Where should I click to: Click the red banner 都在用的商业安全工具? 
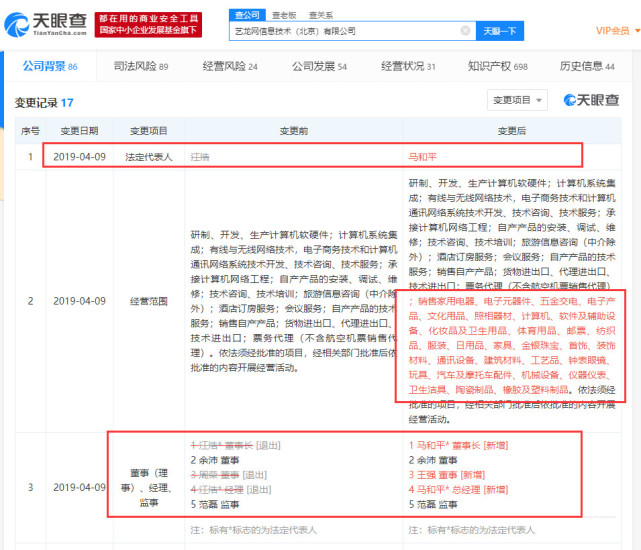pos(148,25)
